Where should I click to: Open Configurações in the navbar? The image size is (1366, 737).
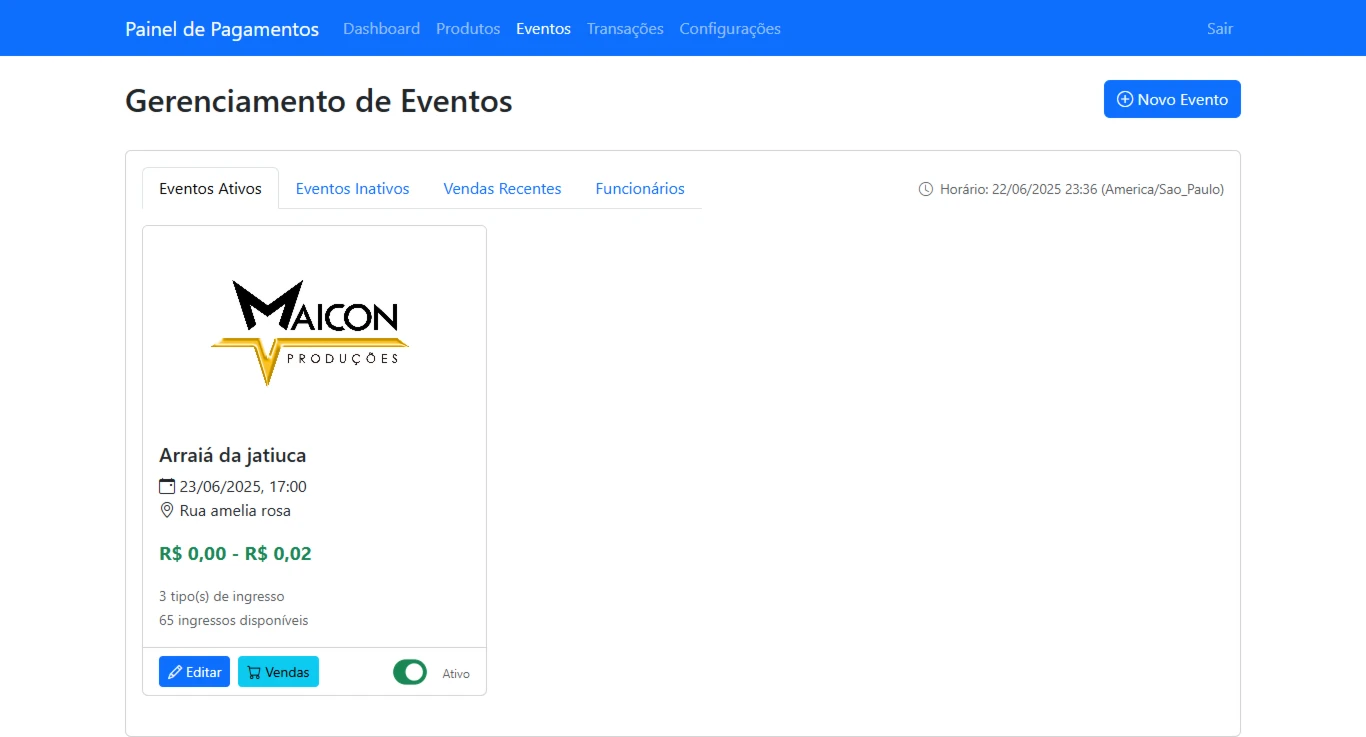click(x=730, y=29)
